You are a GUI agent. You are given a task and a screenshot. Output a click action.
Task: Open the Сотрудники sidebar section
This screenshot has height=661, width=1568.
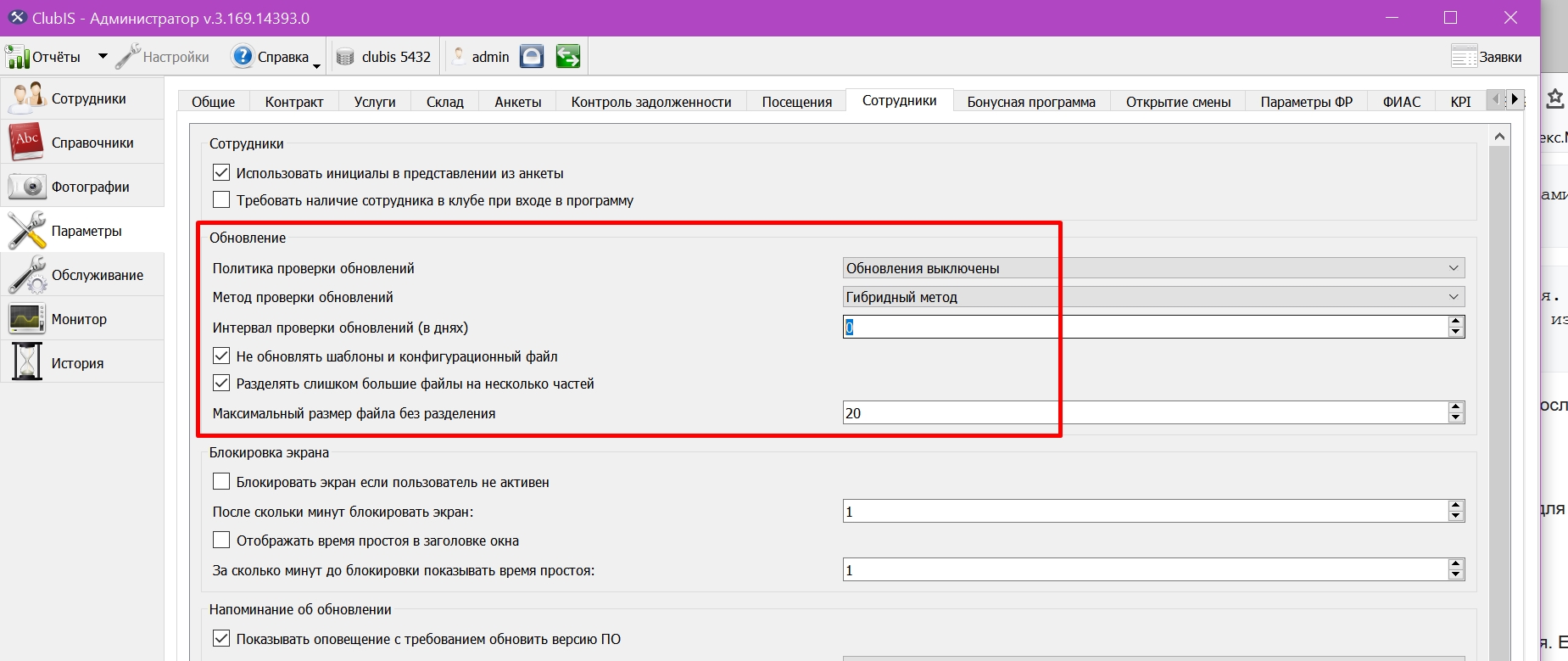(x=82, y=98)
